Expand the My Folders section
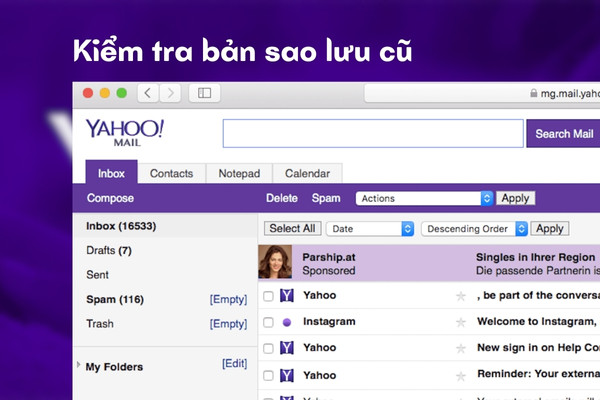The image size is (600, 400). [x=78, y=365]
